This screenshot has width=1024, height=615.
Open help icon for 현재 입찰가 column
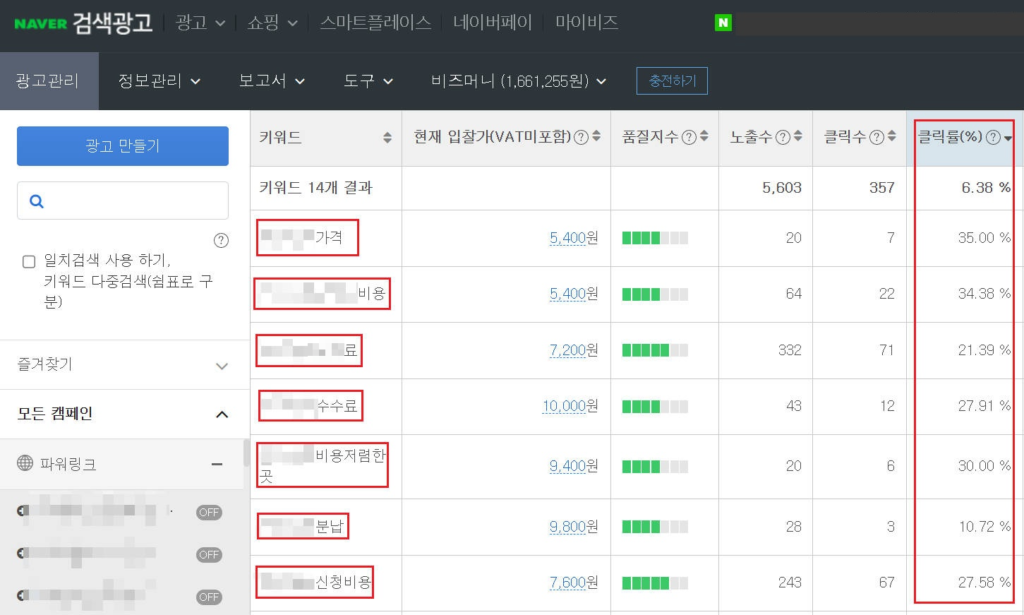pyautogui.click(x=581, y=137)
